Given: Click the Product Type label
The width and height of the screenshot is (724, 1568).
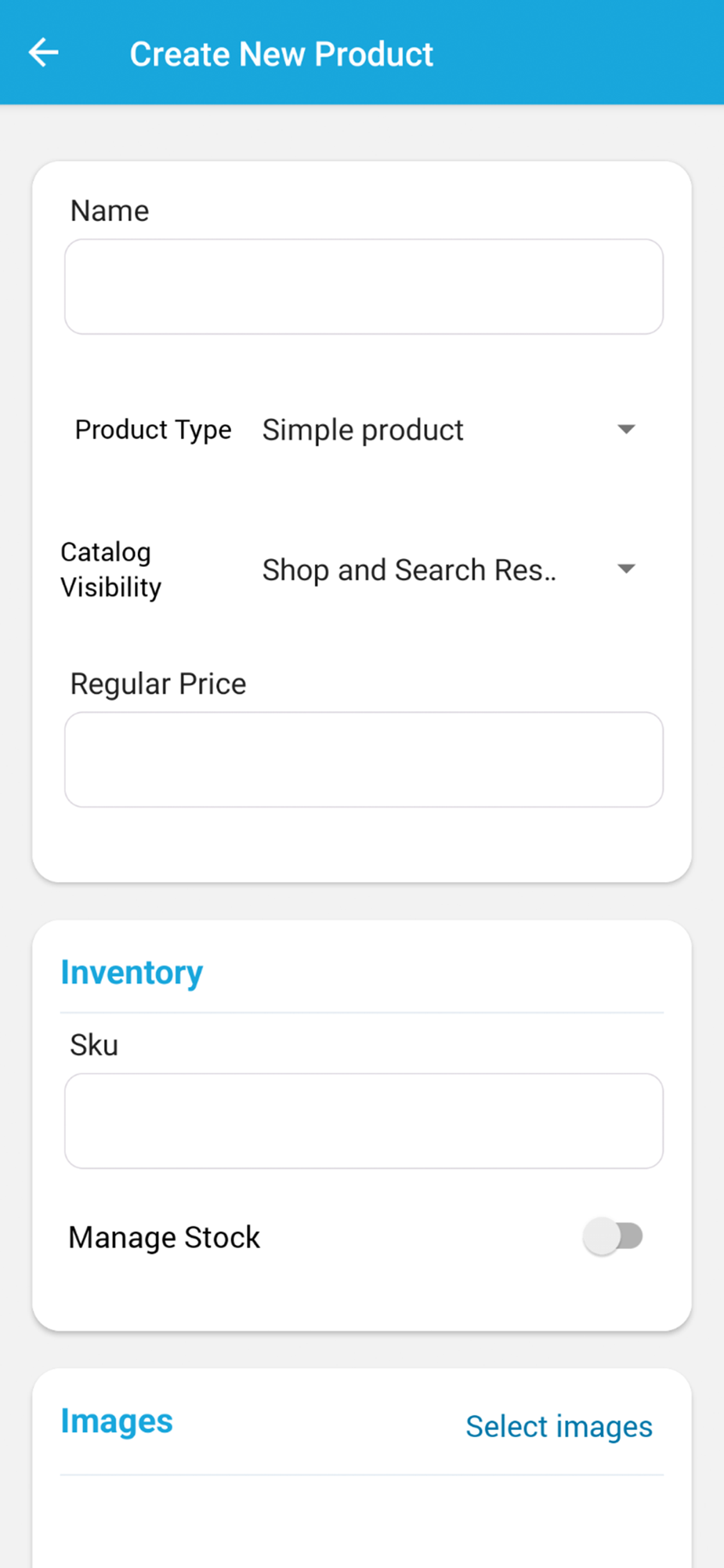Looking at the screenshot, I should (x=153, y=430).
